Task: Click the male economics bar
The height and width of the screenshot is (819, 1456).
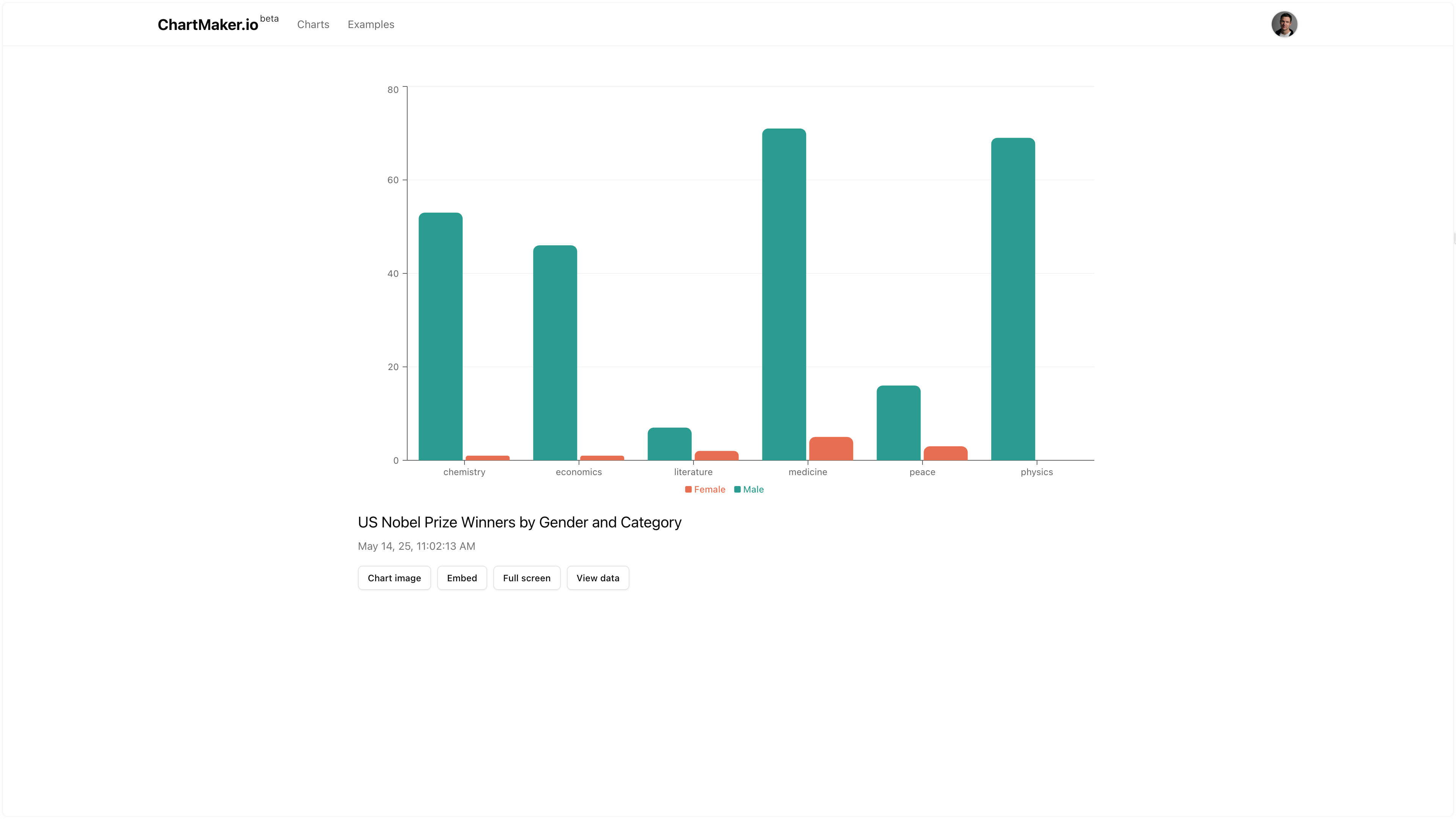Action: [554, 353]
